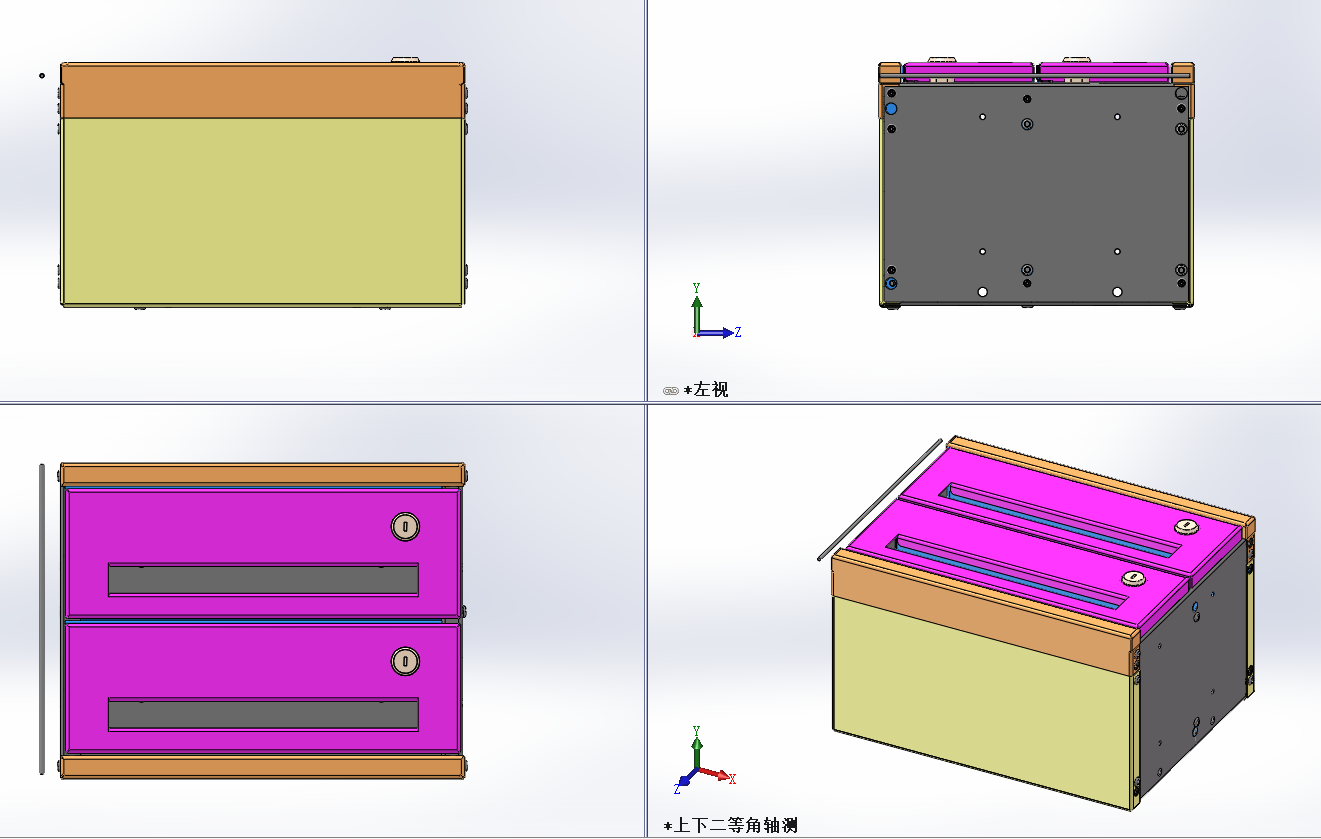Screen dimensions: 1321x839
Task: Click the view link icon beside 左视
Action: tap(670, 390)
